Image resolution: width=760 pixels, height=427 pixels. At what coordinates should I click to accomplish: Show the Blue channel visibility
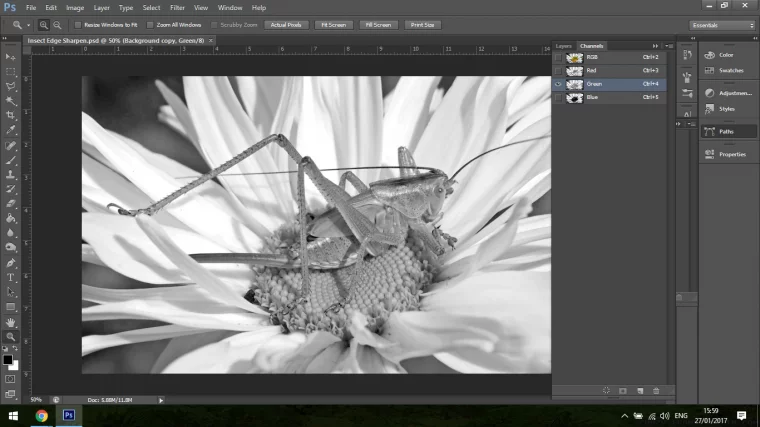pos(558,97)
